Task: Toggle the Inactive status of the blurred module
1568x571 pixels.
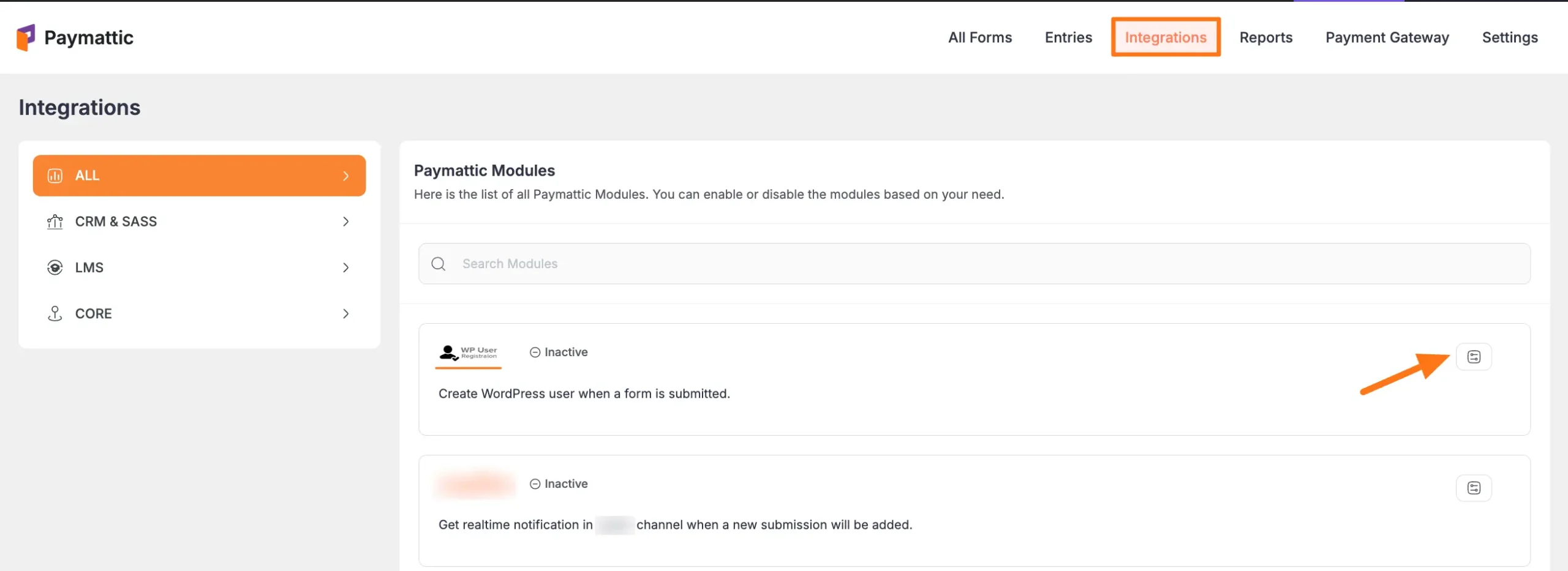Action: [x=535, y=483]
